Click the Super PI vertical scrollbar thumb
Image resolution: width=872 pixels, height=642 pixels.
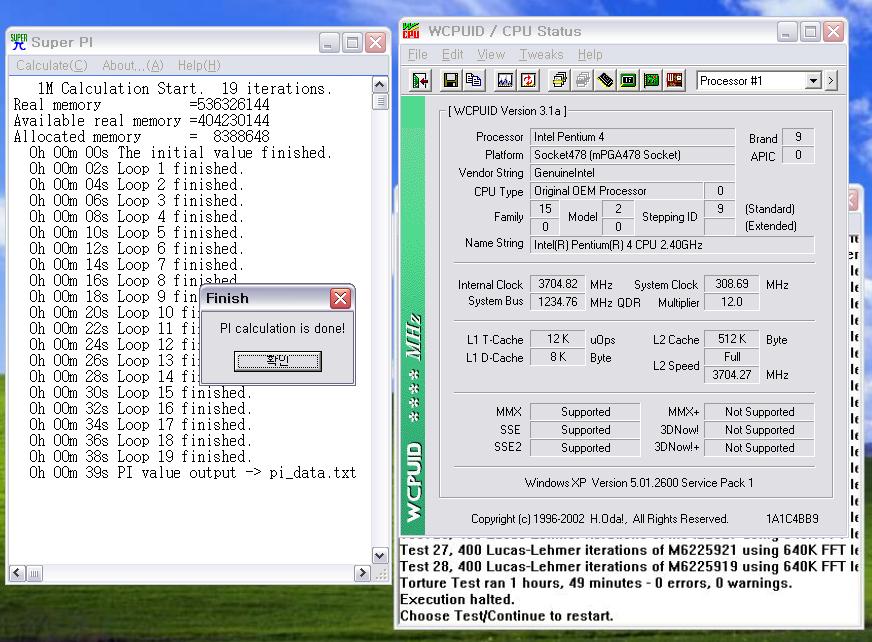click(380, 102)
